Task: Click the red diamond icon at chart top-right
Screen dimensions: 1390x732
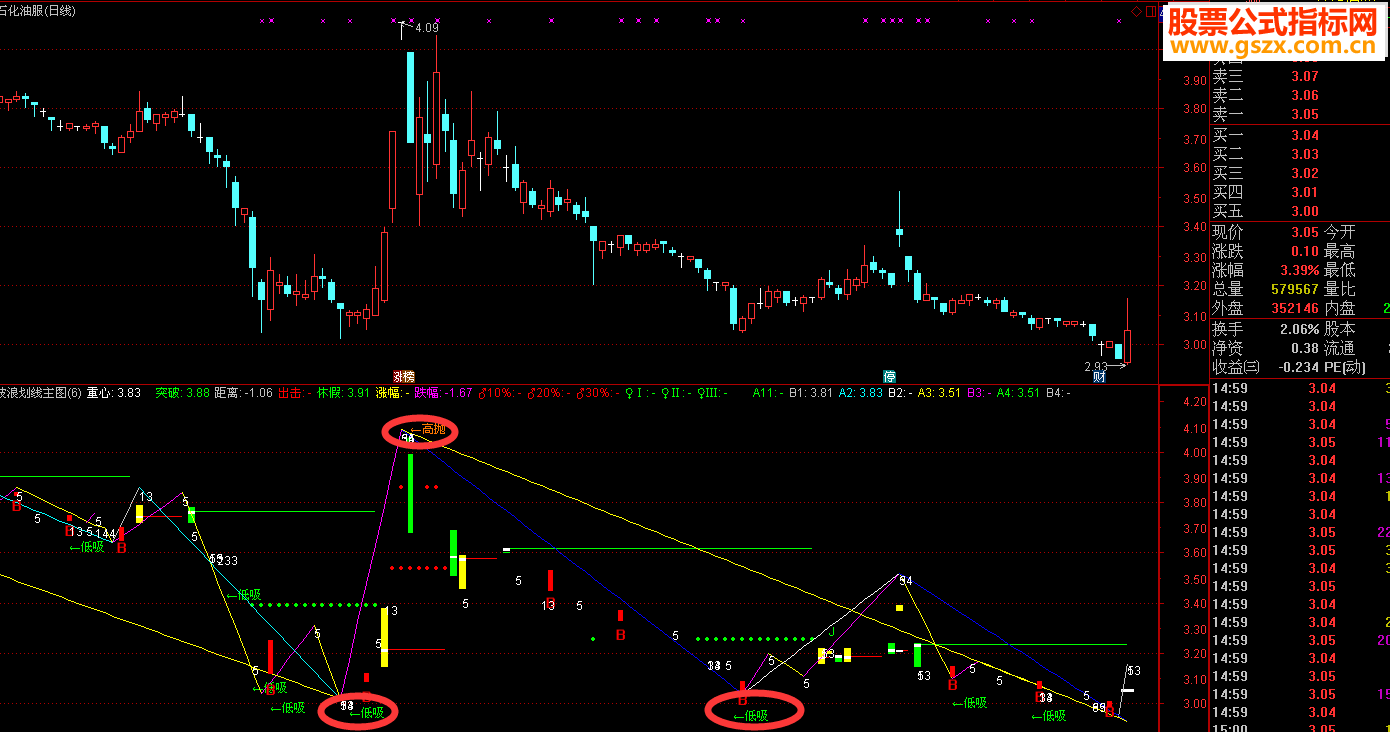Action: 1137,11
